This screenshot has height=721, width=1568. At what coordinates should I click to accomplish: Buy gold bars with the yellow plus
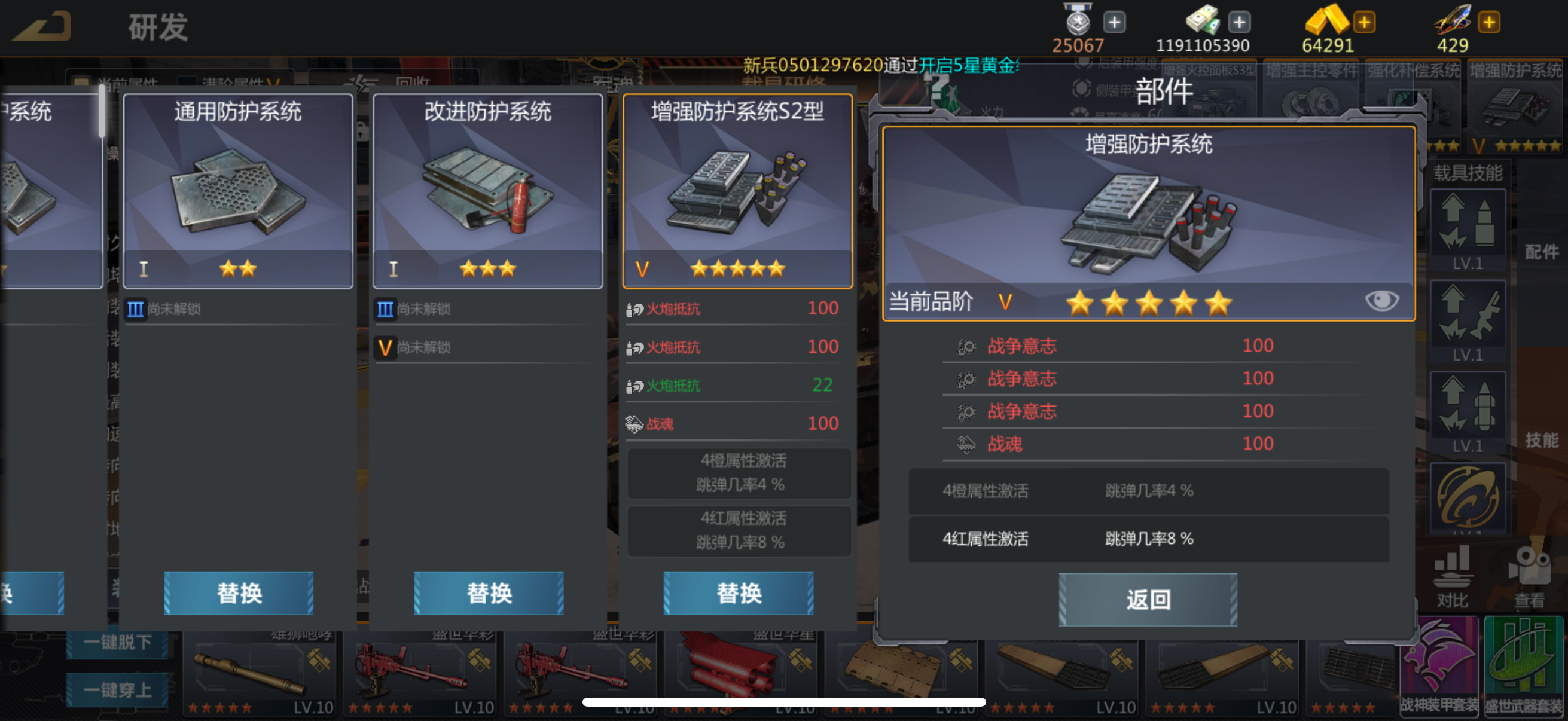click(x=1364, y=23)
